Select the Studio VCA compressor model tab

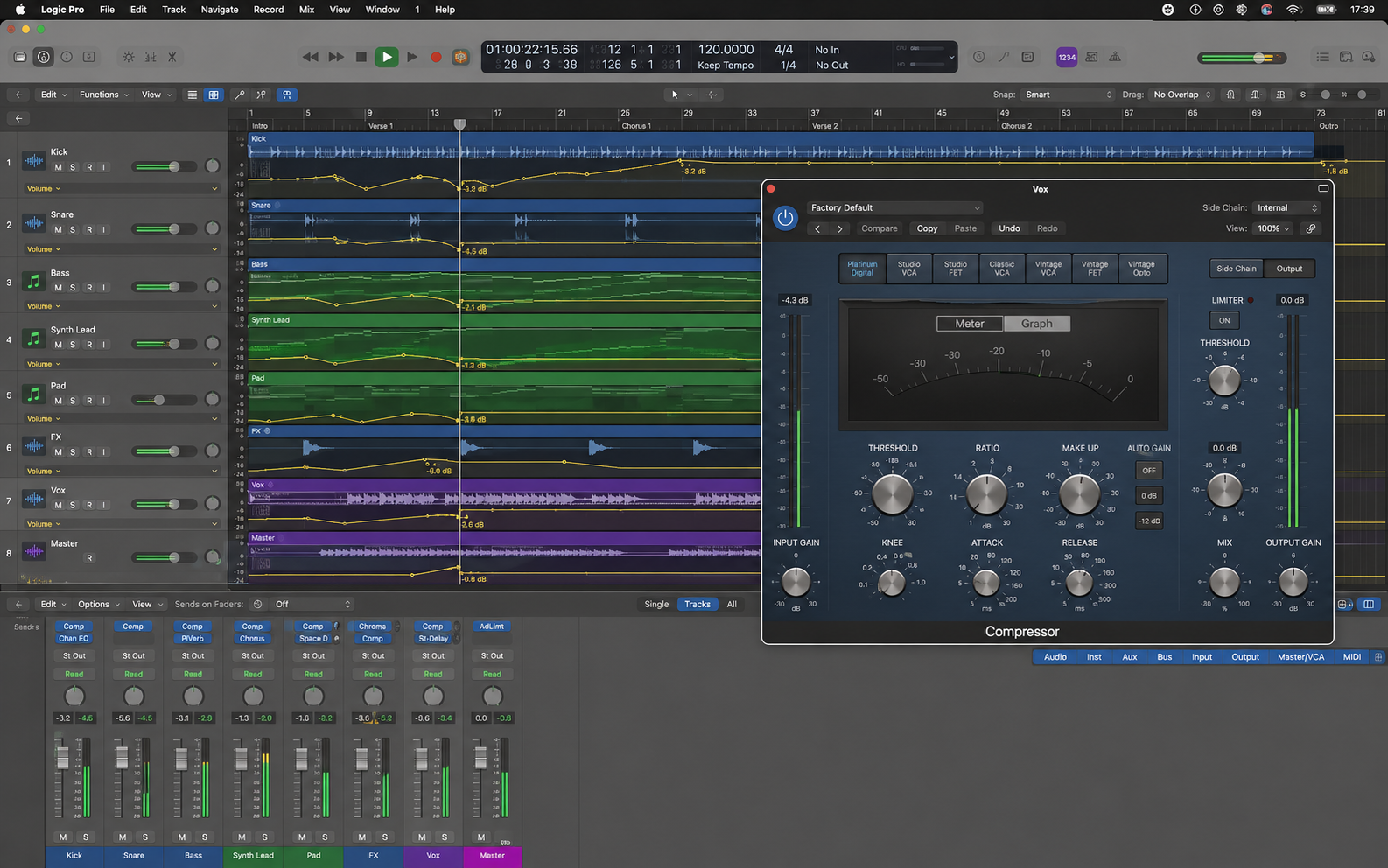pyautogui.click(x=909, y=269)
